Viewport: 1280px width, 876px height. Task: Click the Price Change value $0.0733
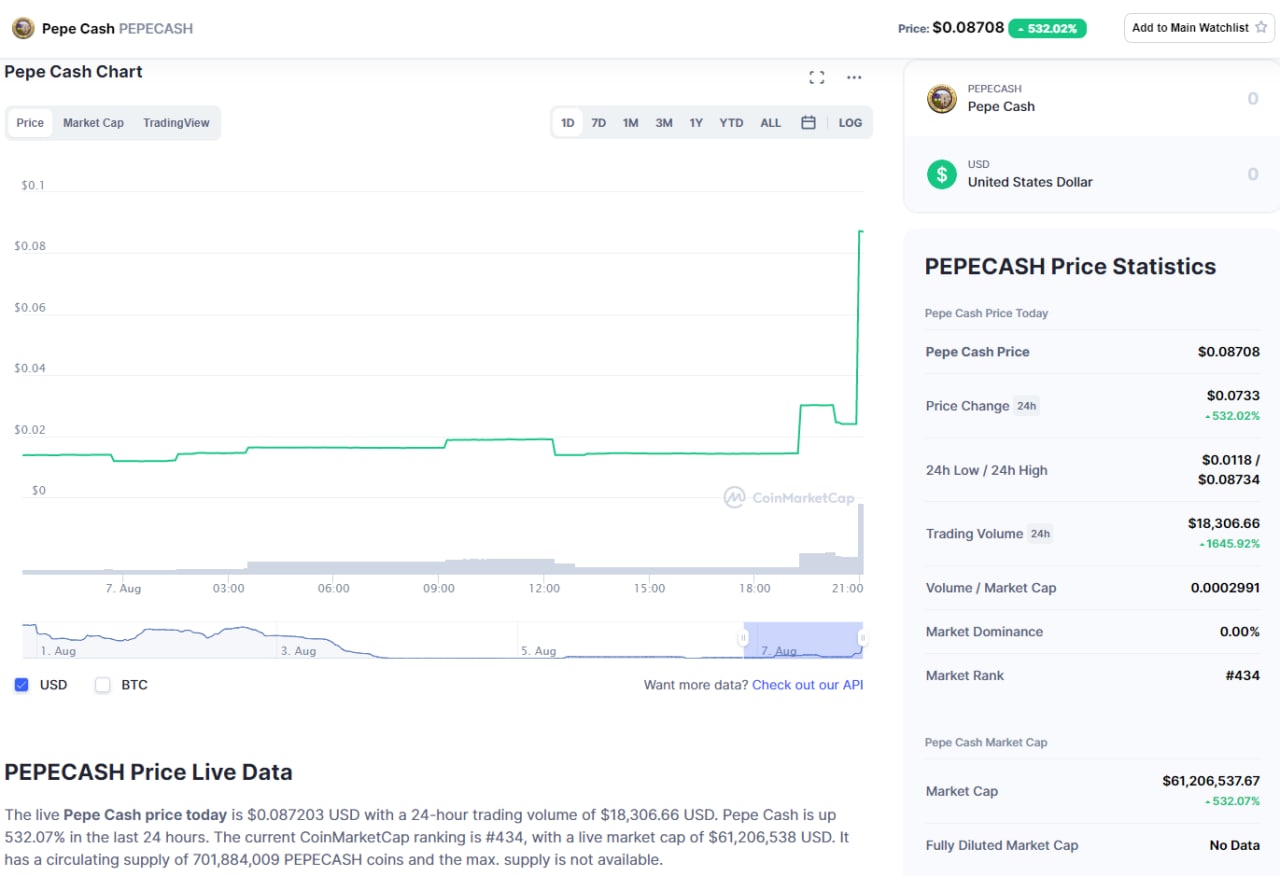[x=1233, y=396]
